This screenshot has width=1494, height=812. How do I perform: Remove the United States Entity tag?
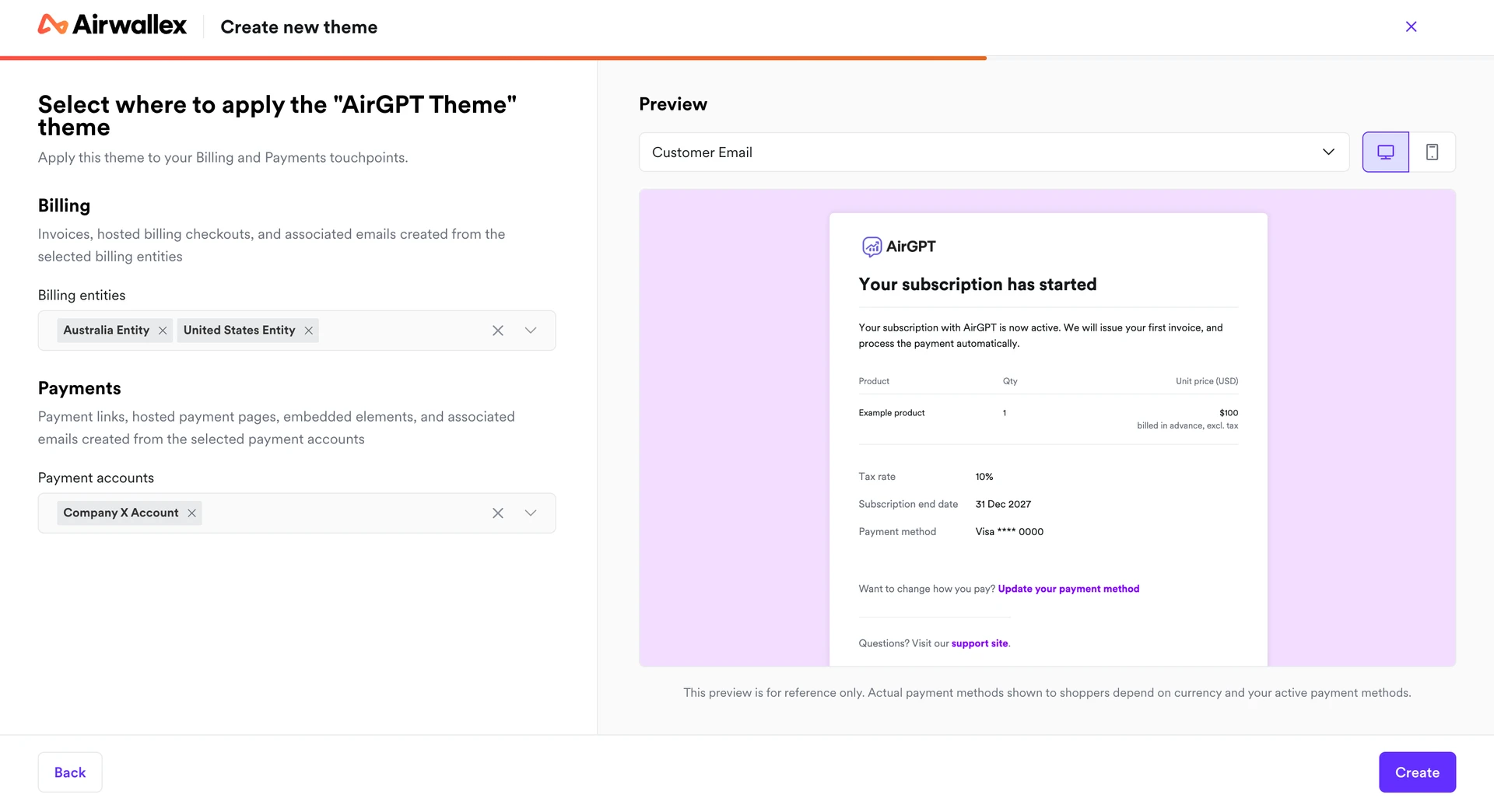pos(309,331)
